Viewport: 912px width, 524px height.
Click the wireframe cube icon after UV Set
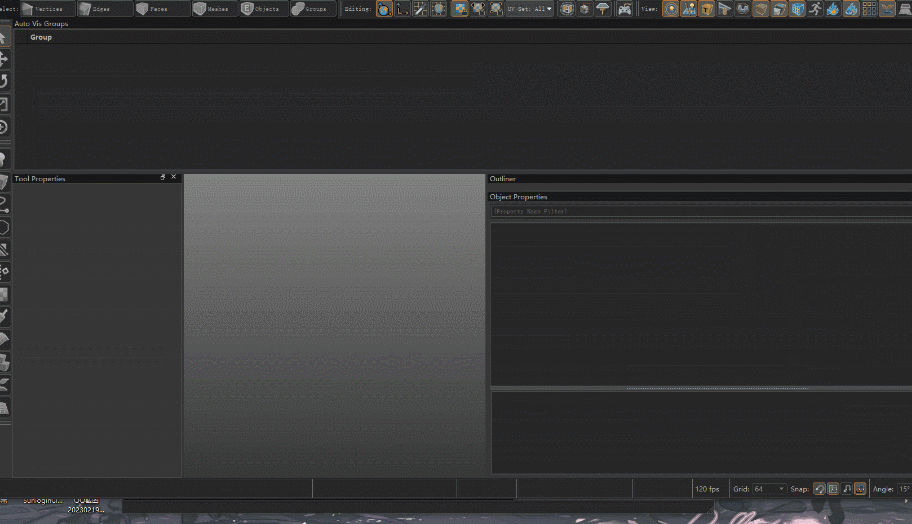tap(567, 9)
